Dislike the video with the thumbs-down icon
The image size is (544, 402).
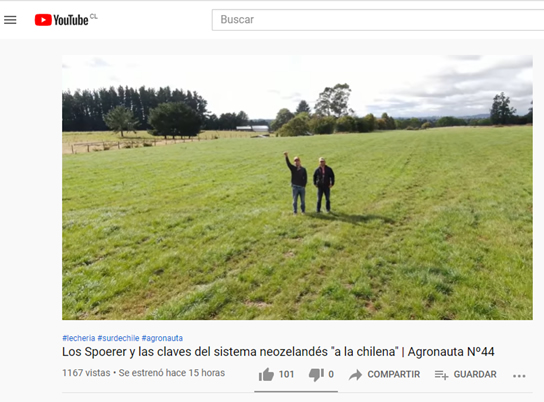[316, 374]
